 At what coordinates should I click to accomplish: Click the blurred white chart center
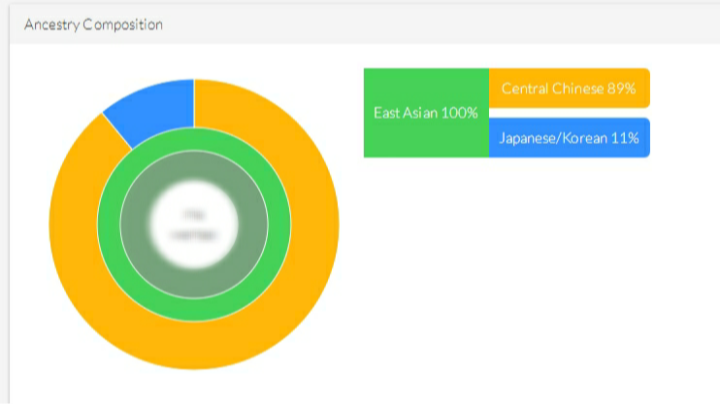[194, 224]
